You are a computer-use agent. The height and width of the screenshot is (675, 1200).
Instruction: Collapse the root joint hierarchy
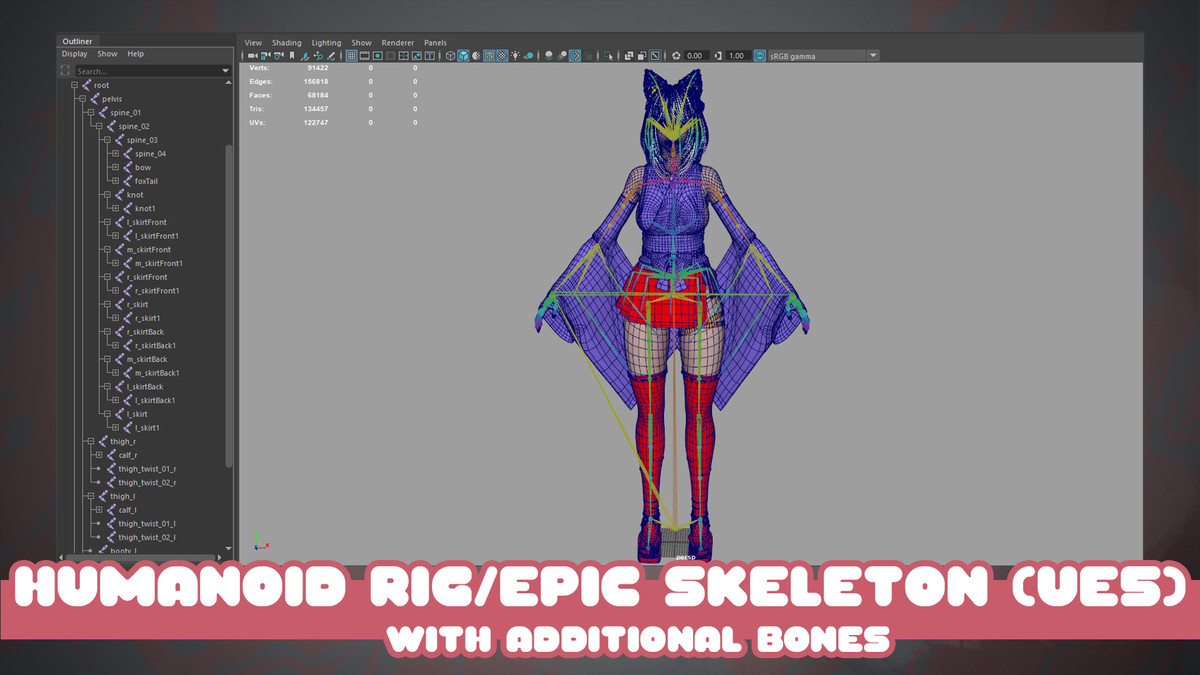coord(74,85)
